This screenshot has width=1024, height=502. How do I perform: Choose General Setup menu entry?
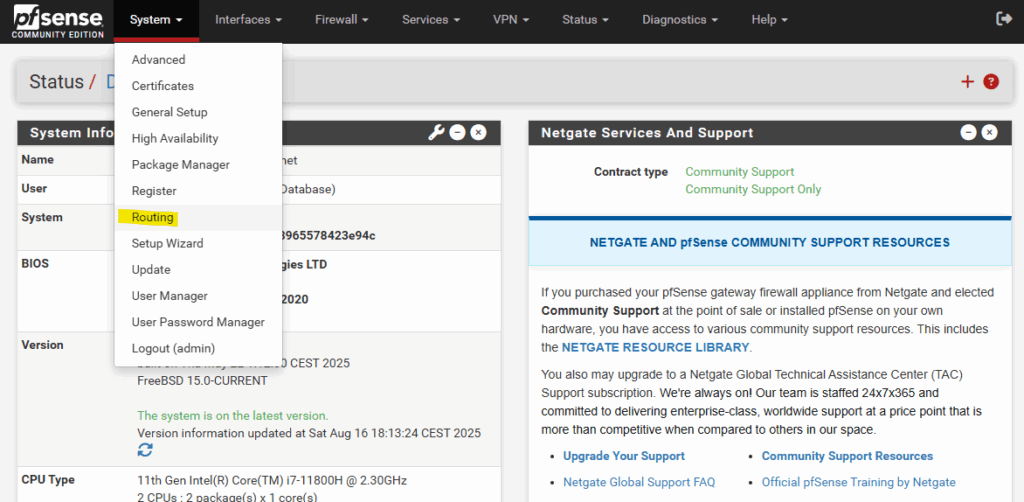click(x=199, y=112)
